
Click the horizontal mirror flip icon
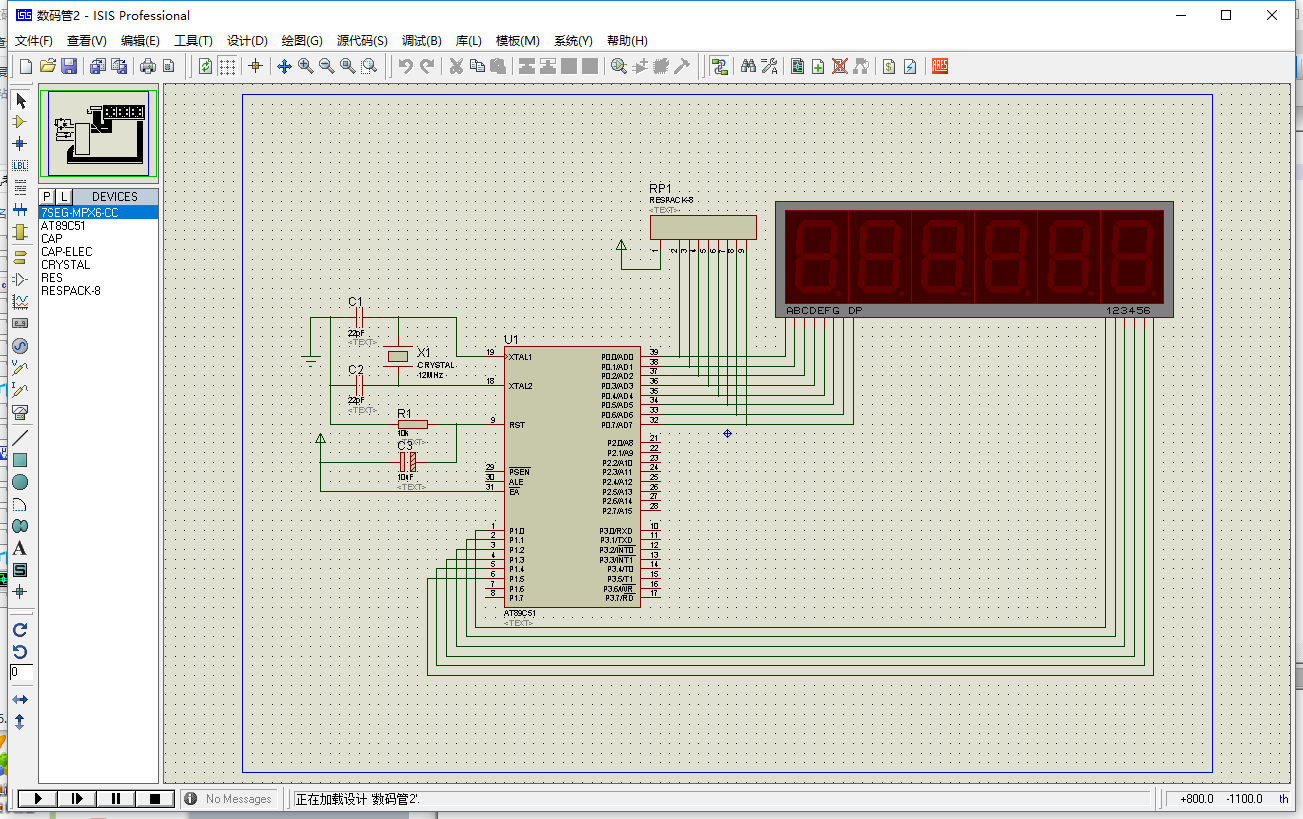click(19, 700)
